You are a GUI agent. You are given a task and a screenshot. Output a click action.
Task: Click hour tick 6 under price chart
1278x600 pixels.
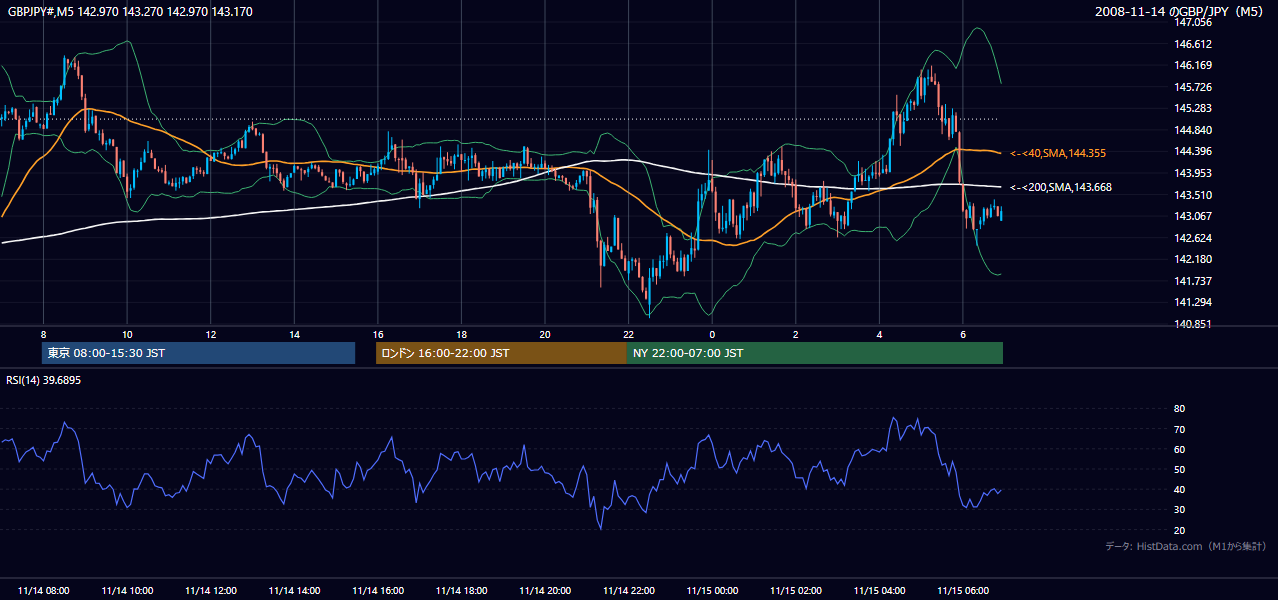pos(963,334)
